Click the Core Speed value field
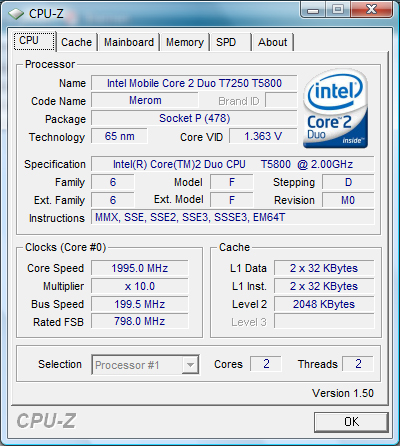Viewport: 400px width, 446px height. 140,268
